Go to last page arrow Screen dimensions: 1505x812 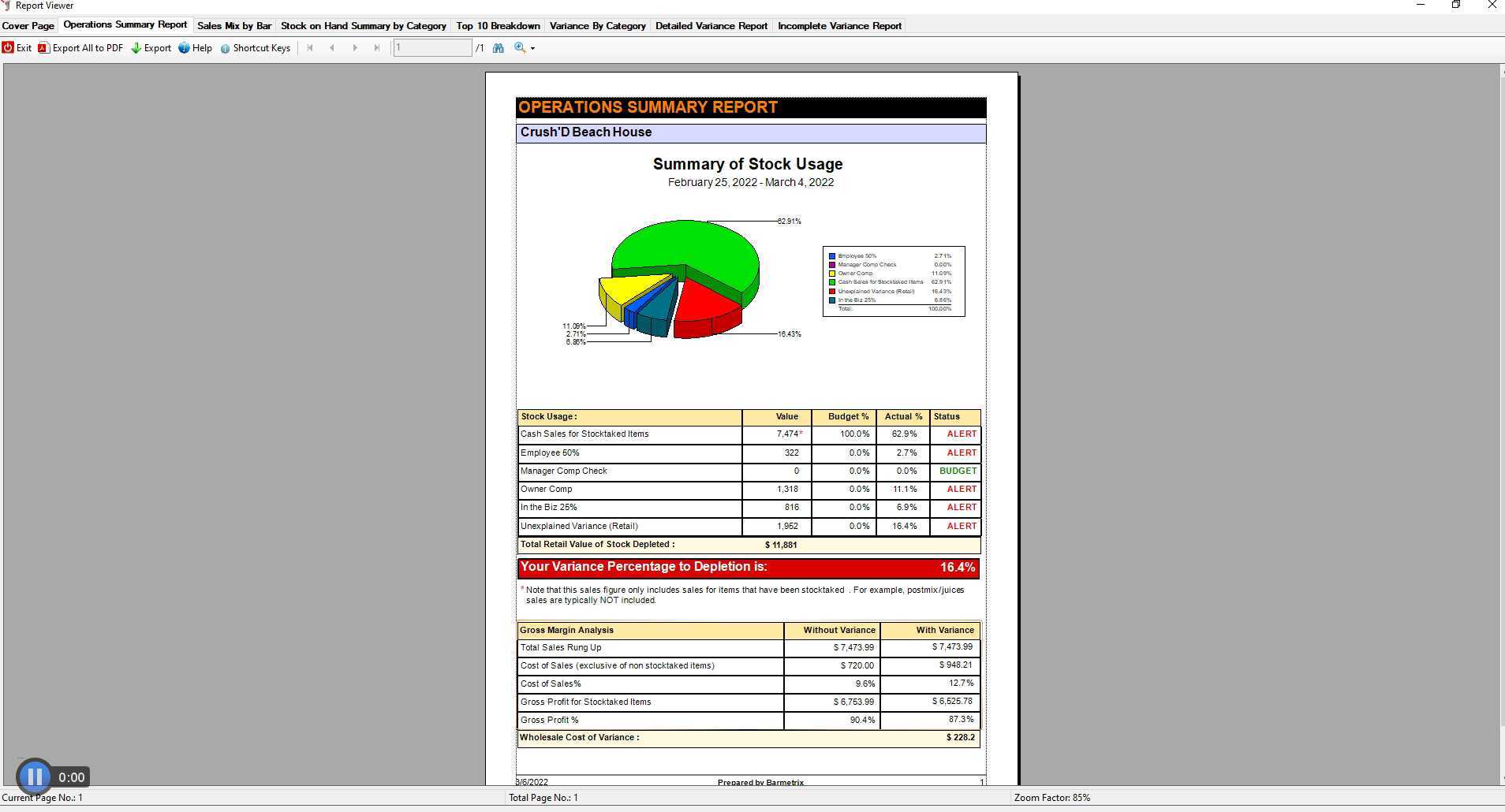pos(377,48)
